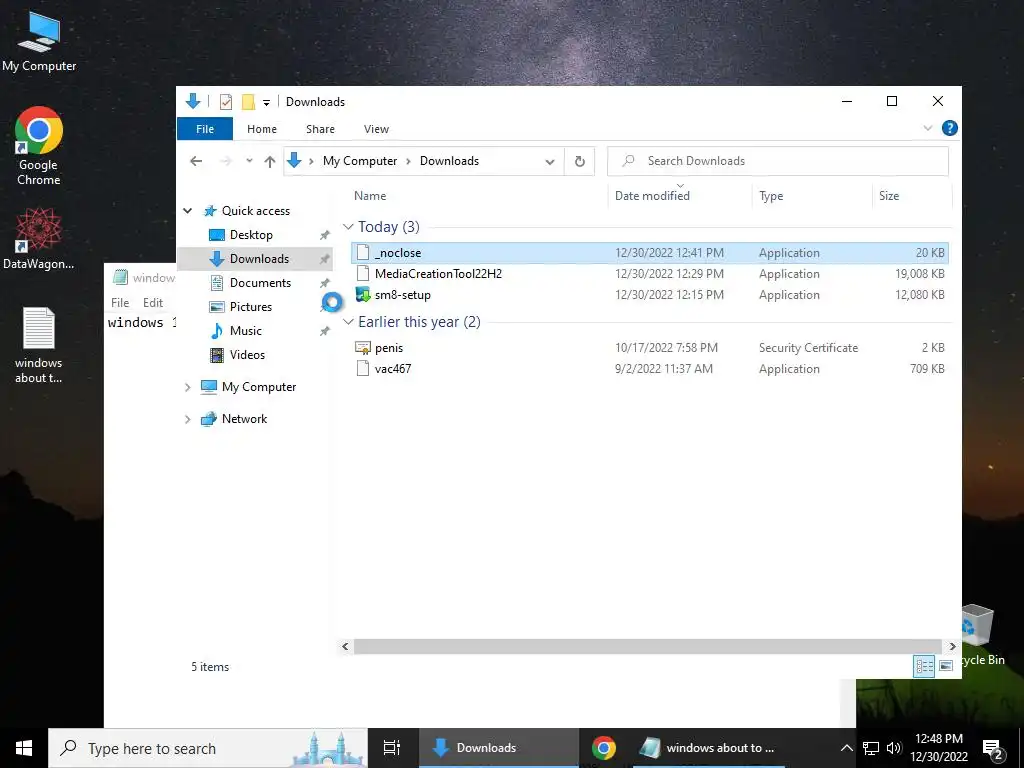Click the New folder icon in title bar
Viewport: 1024px width, 768px height.
248,102
